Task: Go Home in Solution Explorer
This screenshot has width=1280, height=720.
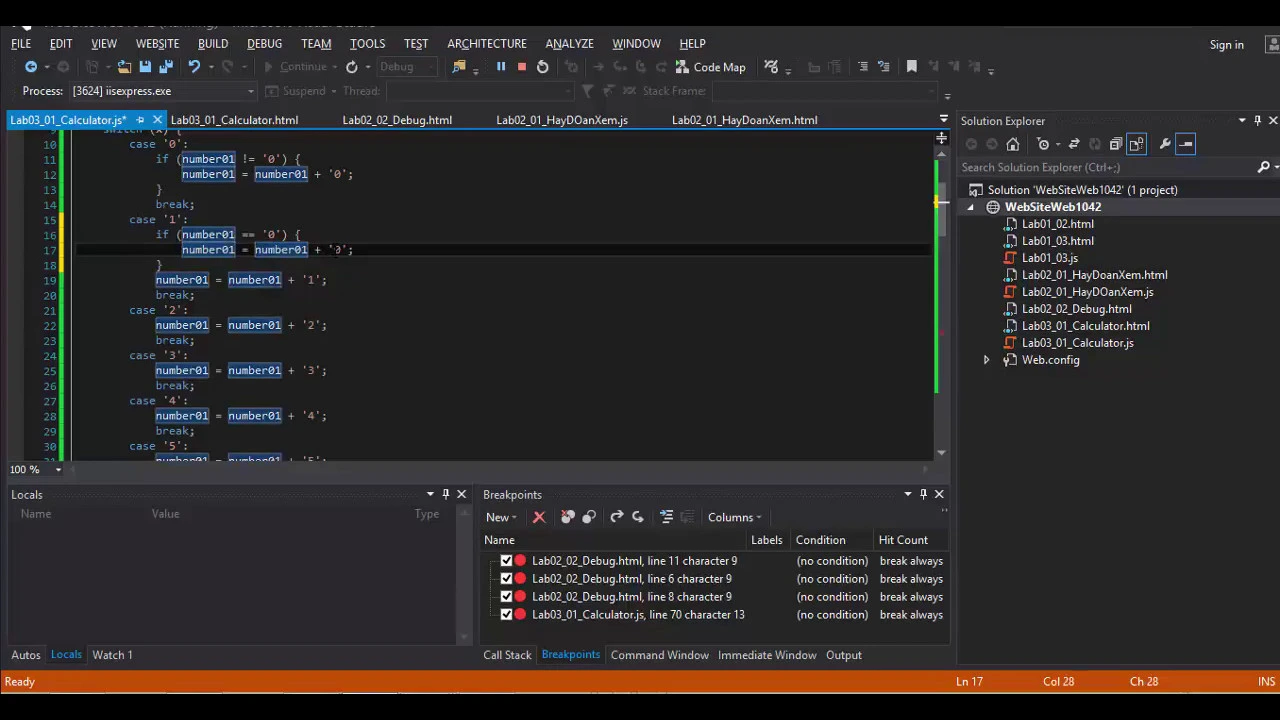Action: pos(1012,144)
